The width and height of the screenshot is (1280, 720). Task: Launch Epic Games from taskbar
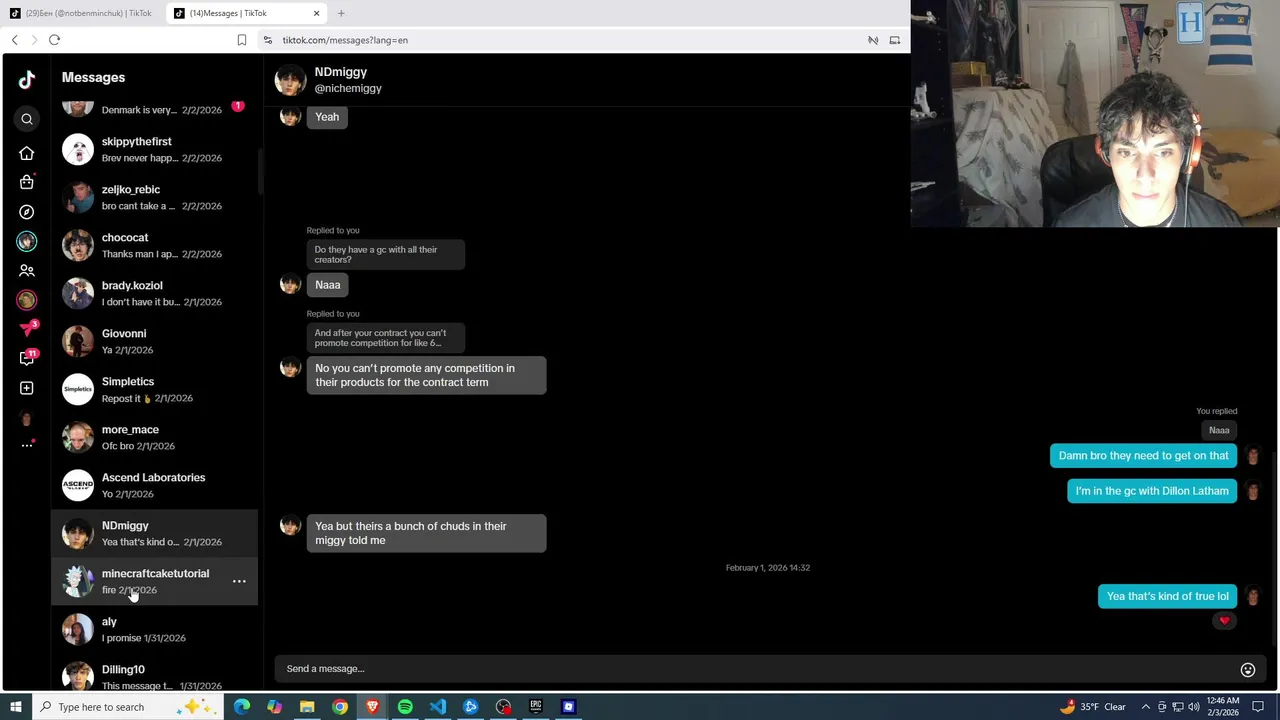[x=536, y=707]
